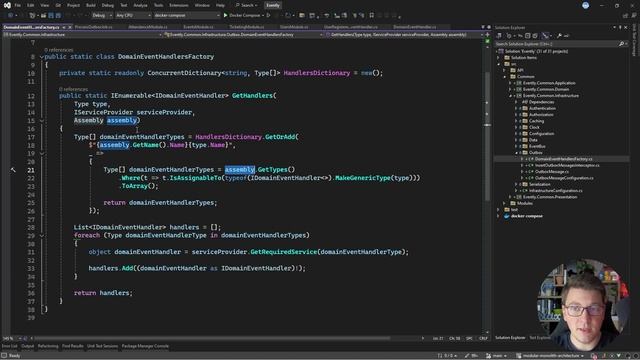
Task: Click the Visual Studio logo icon
Action: (x=7, y=5)
